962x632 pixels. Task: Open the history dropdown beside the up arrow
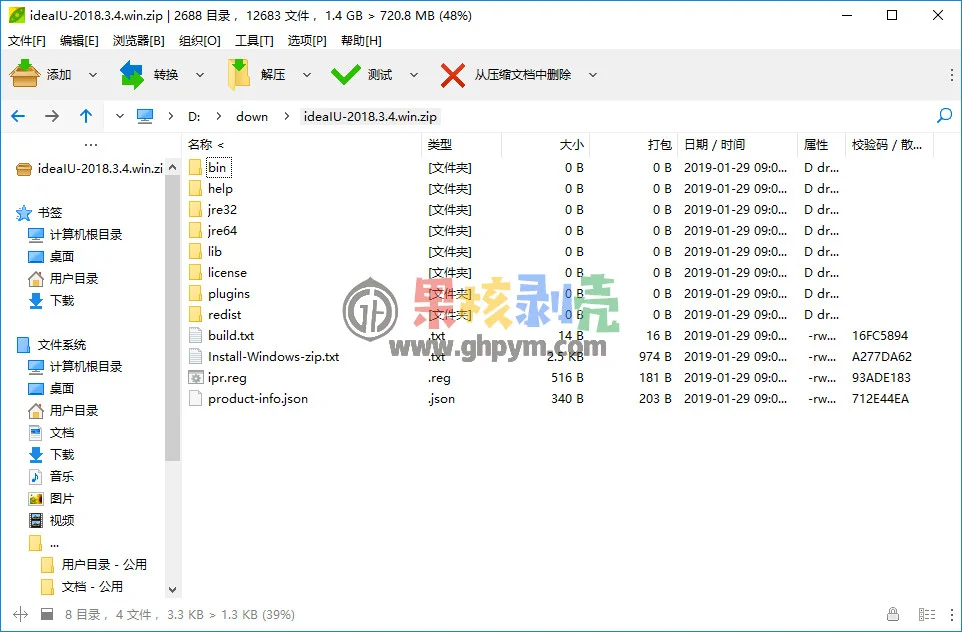click(120, 116)
